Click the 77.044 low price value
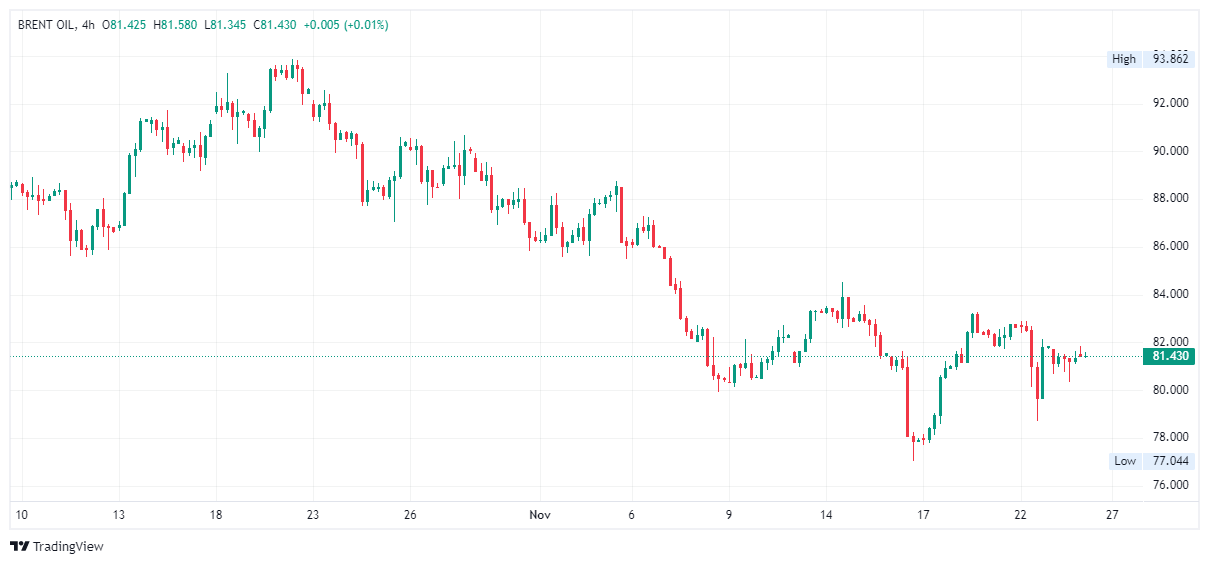1209x564 pixels. 1170,461
